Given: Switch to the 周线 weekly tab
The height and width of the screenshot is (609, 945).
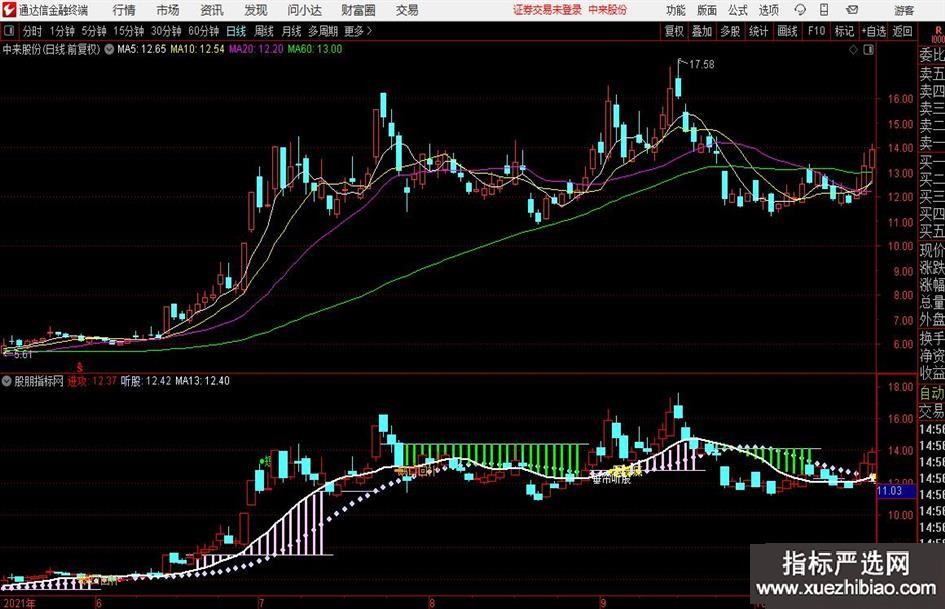Looking at the screenshot, I should [264, 31].
